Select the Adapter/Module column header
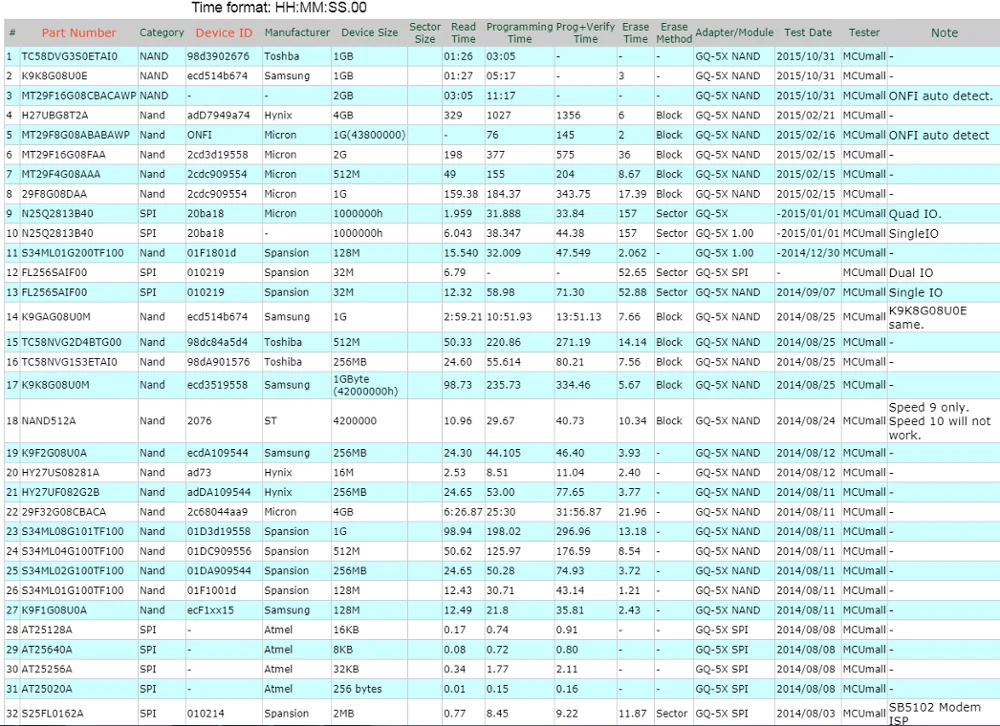This screenshot has height=726, width=1000. 734,33
